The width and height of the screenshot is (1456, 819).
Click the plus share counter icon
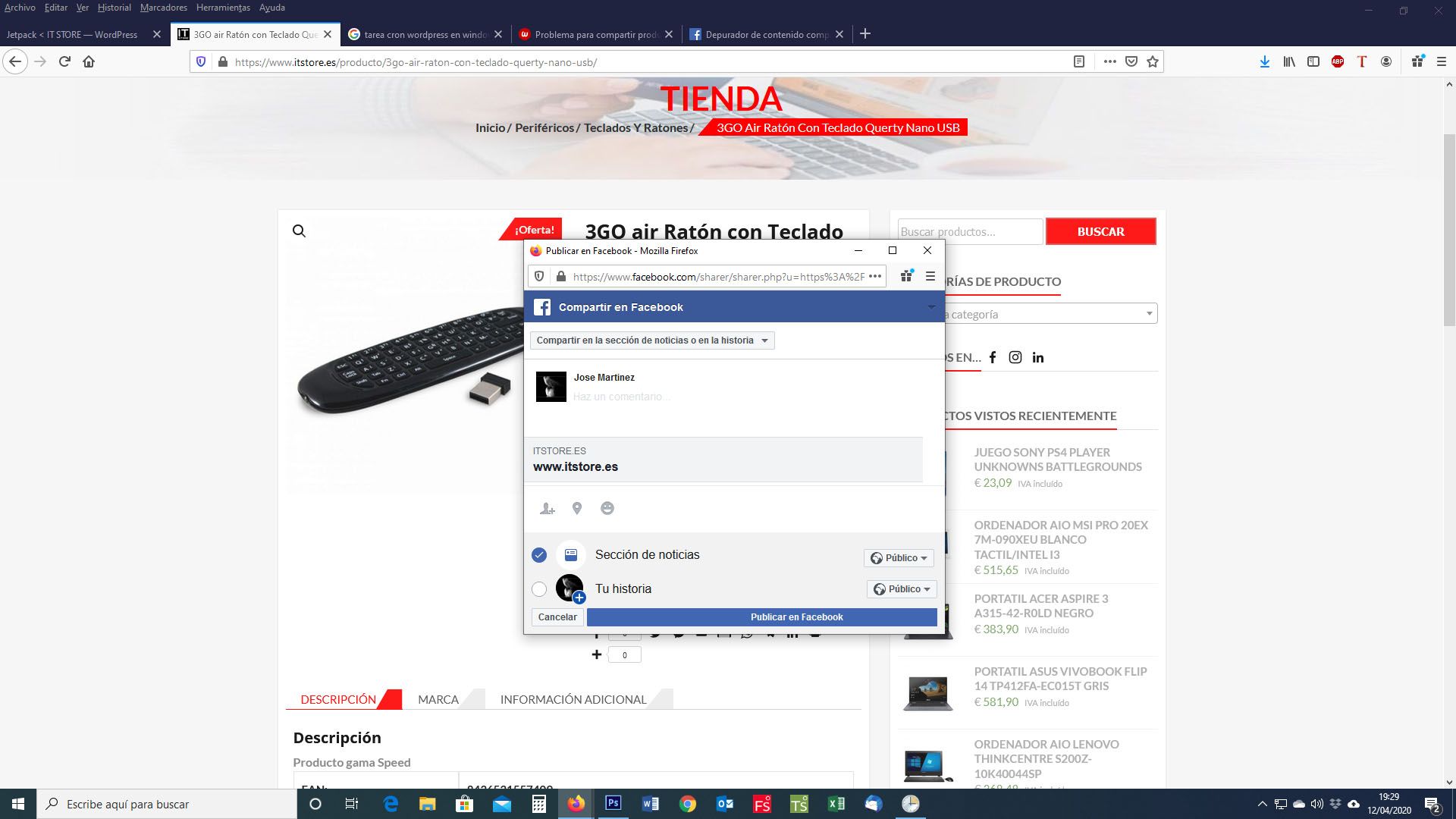[x=597, y=654]
